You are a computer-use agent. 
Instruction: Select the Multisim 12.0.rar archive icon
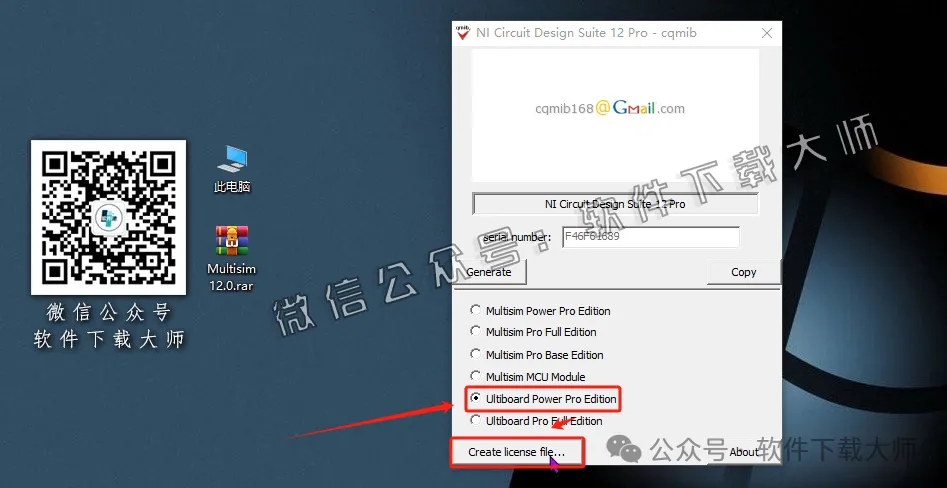click(232, 258)
